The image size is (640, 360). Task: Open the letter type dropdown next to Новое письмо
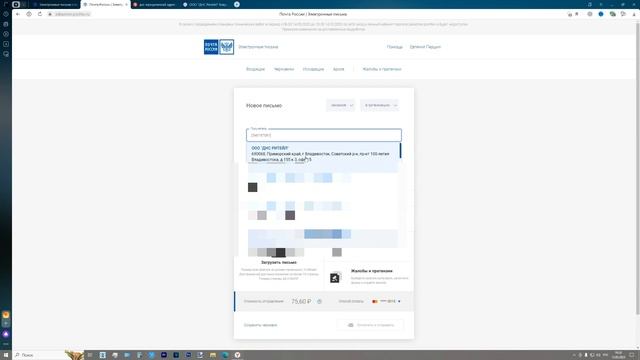point(341,105)
